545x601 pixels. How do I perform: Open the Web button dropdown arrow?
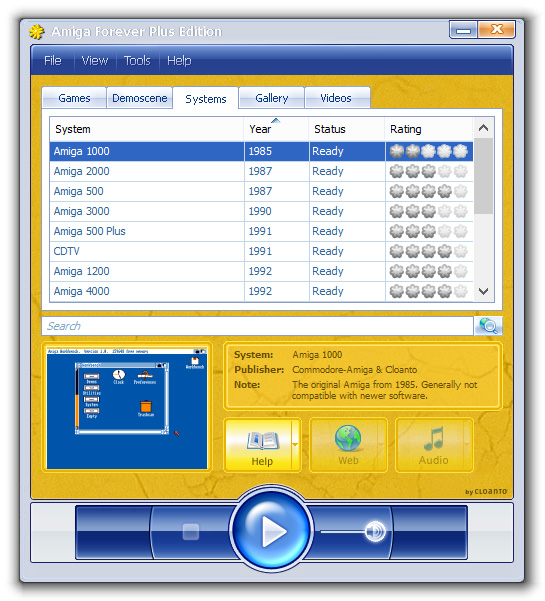(381, 445)
